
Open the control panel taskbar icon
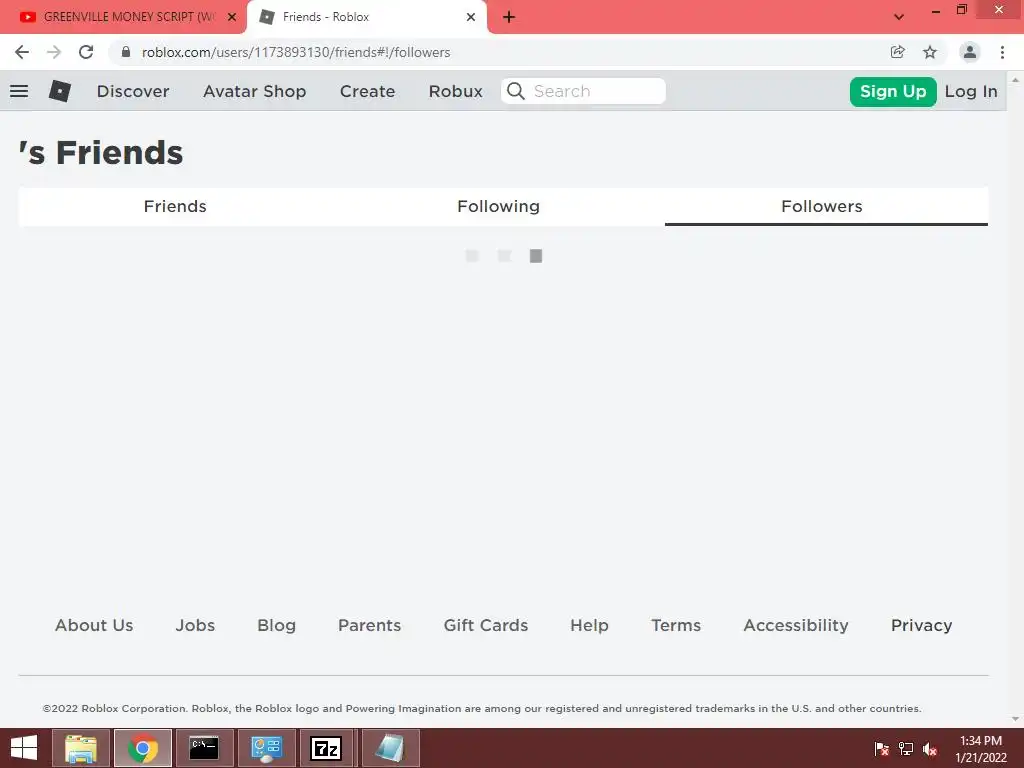coord(266,748)
